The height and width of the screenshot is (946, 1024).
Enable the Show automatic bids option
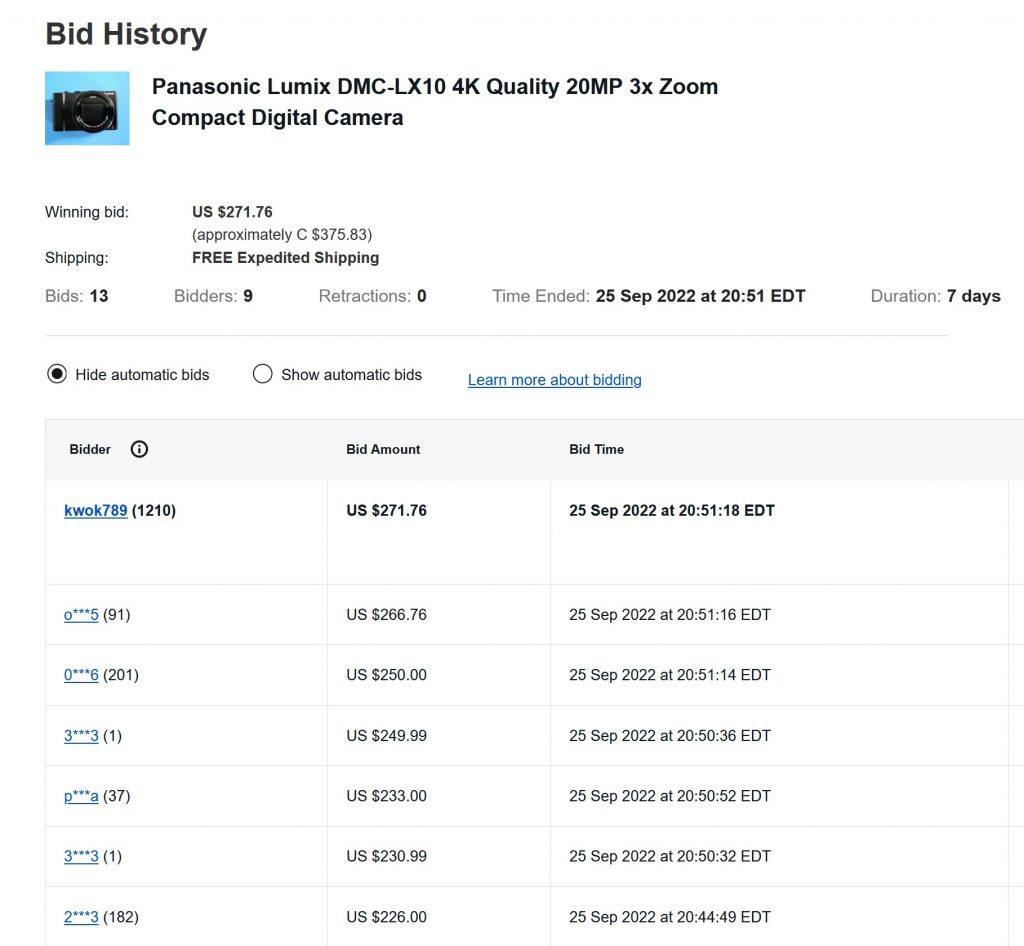click(x=263, y=375)
